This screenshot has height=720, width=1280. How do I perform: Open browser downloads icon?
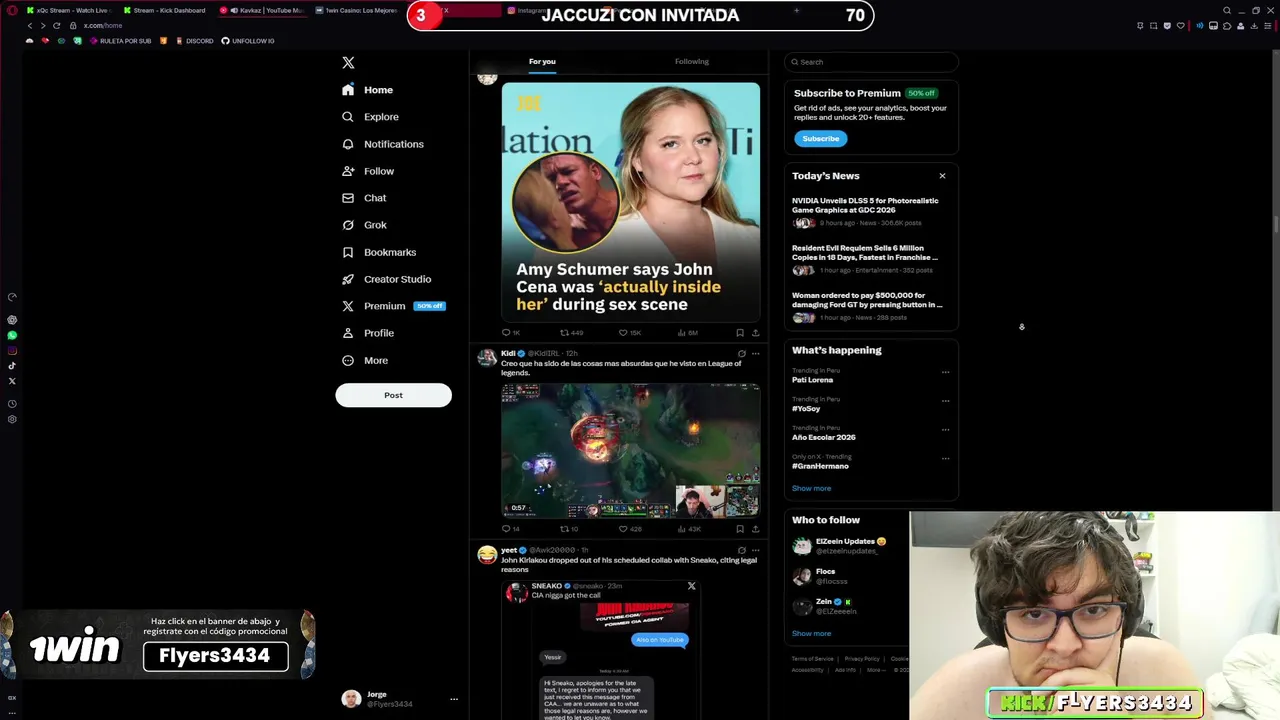pyautogui.click(x=1256, y=26)
